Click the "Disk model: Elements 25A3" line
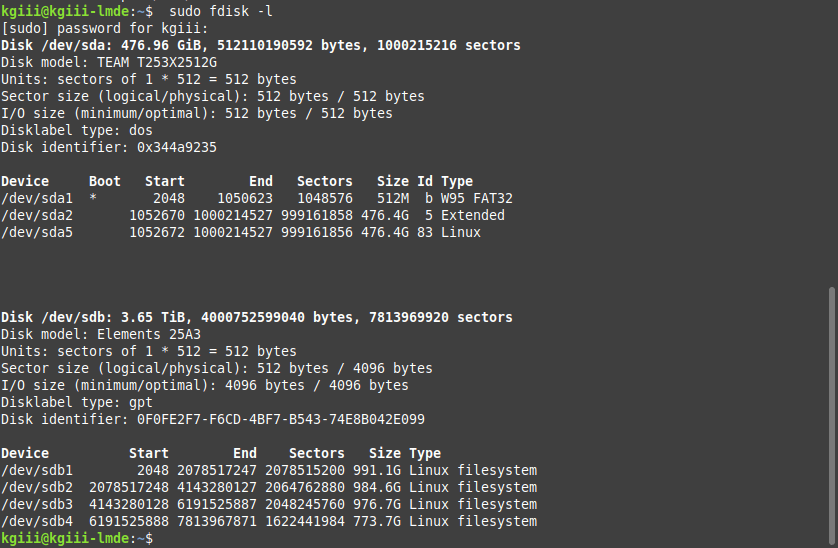 [x=100, y=335]
